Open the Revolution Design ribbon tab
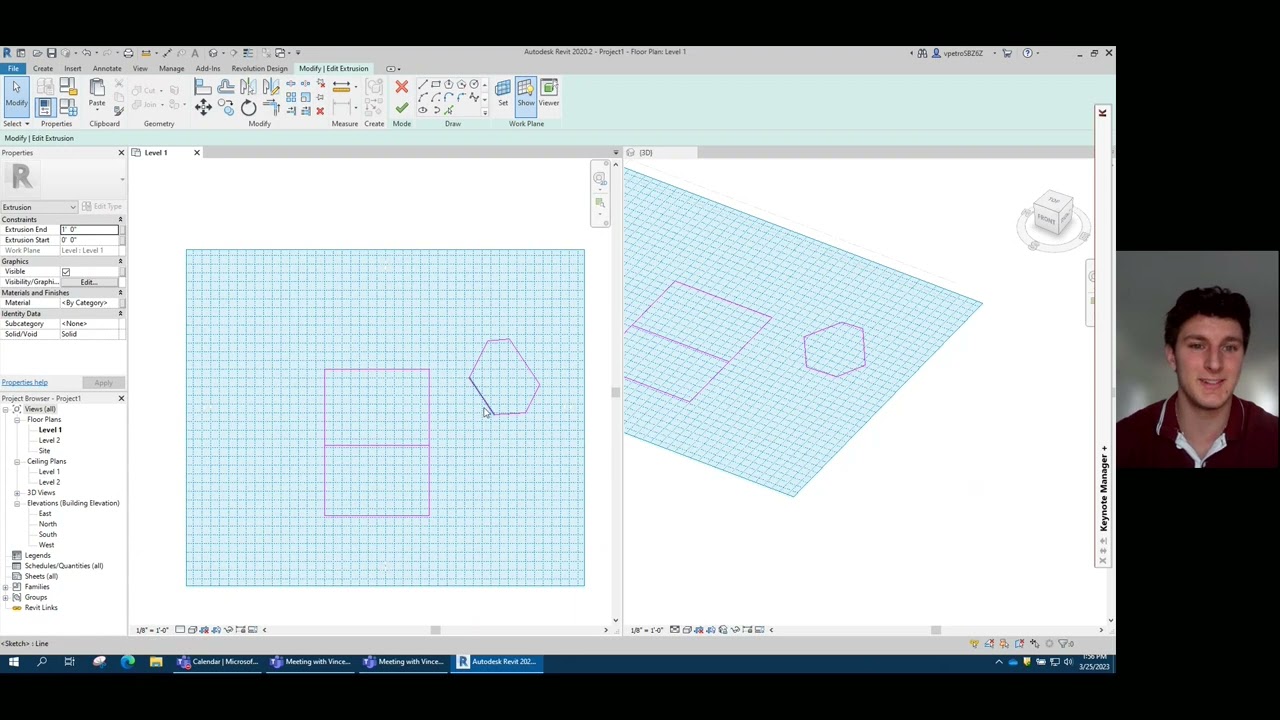Image resolution: width=1280 pixels, height=720 pixels. tap(259, 69)
